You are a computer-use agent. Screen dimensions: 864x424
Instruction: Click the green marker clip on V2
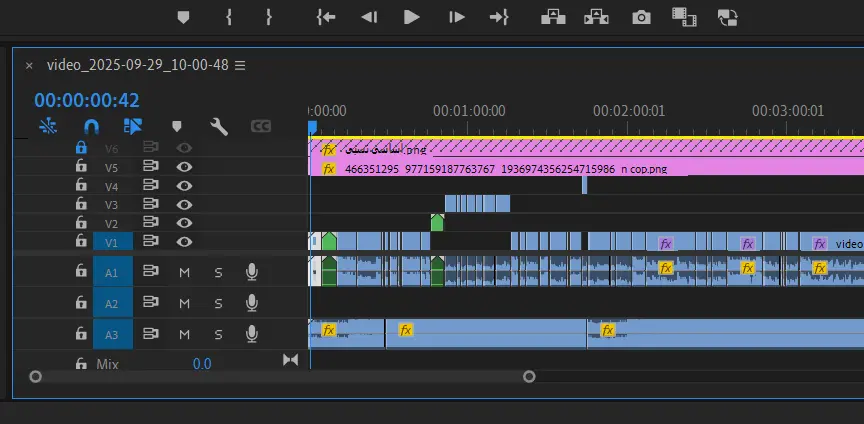pyautogui.click(x=437, y=223)
